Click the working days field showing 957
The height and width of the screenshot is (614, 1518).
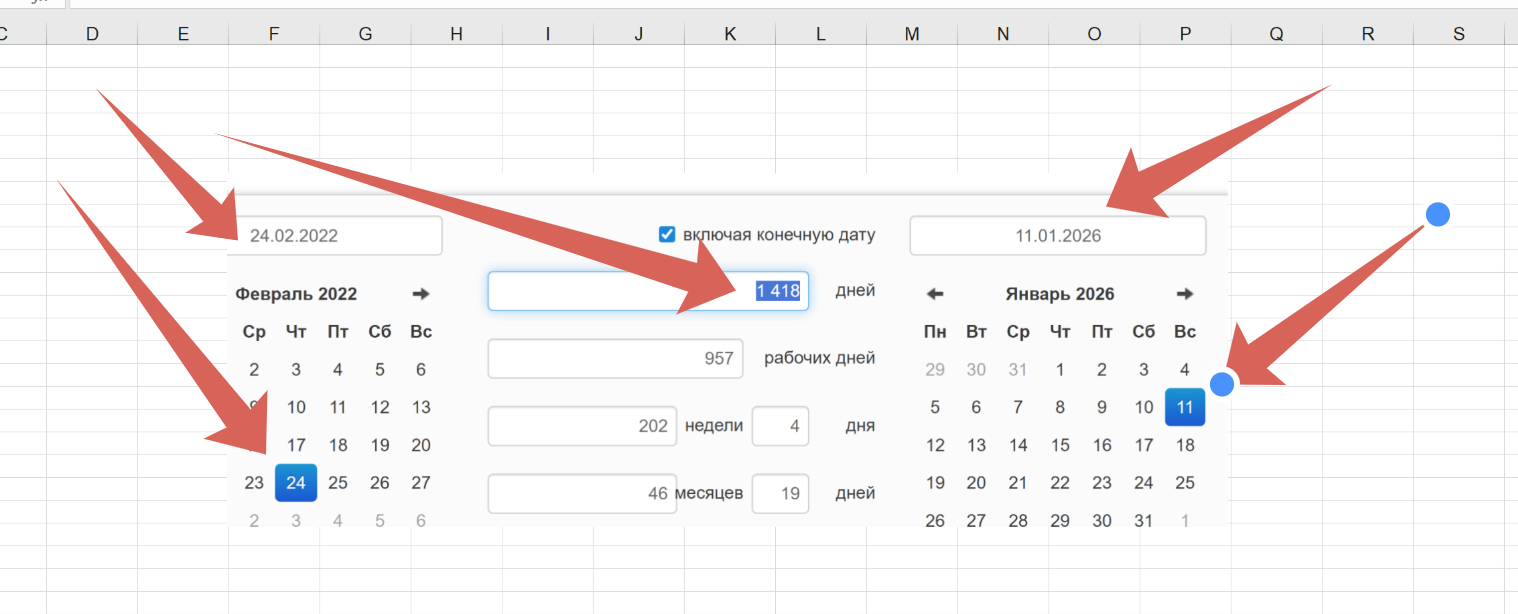pos(615,358)
